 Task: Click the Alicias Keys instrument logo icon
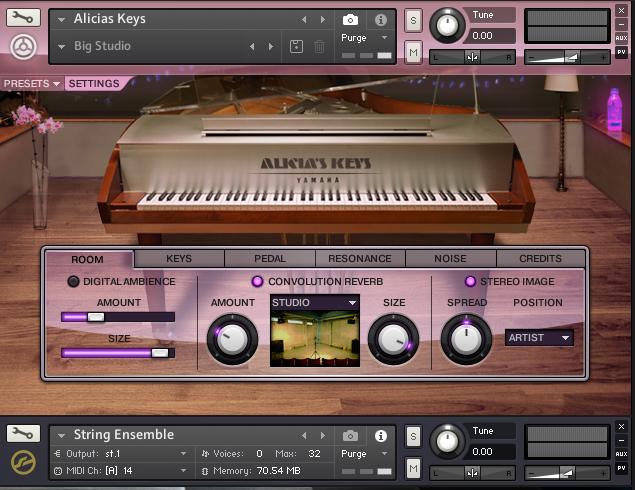coord(23,47)
